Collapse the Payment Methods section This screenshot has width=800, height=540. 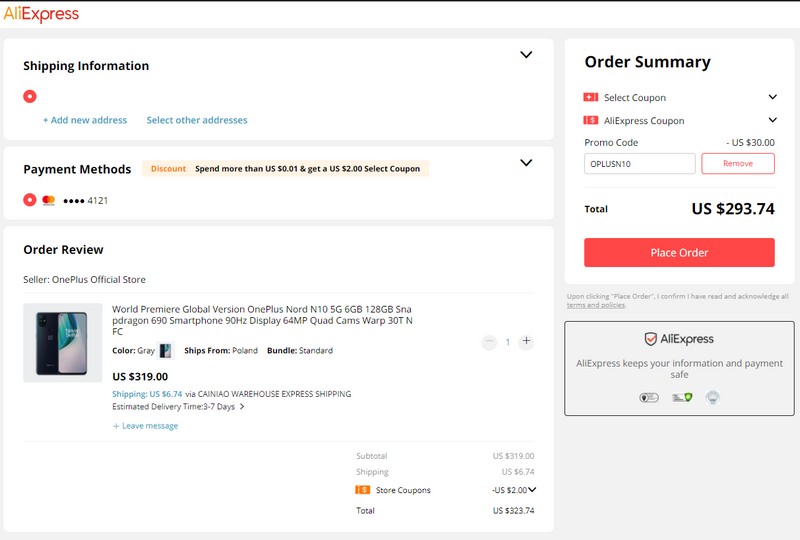click(526, 163)
